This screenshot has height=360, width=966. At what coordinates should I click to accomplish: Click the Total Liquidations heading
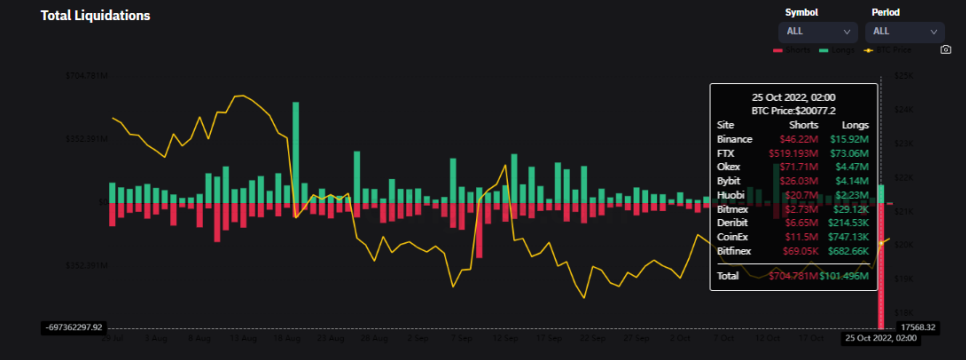95,15
